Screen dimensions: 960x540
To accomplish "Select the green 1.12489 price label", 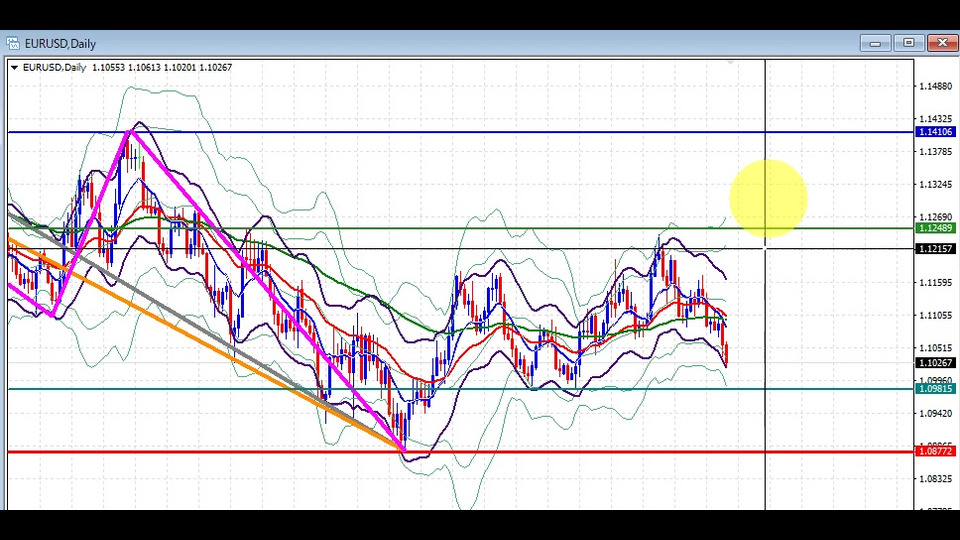I will (x=935, y=228).
